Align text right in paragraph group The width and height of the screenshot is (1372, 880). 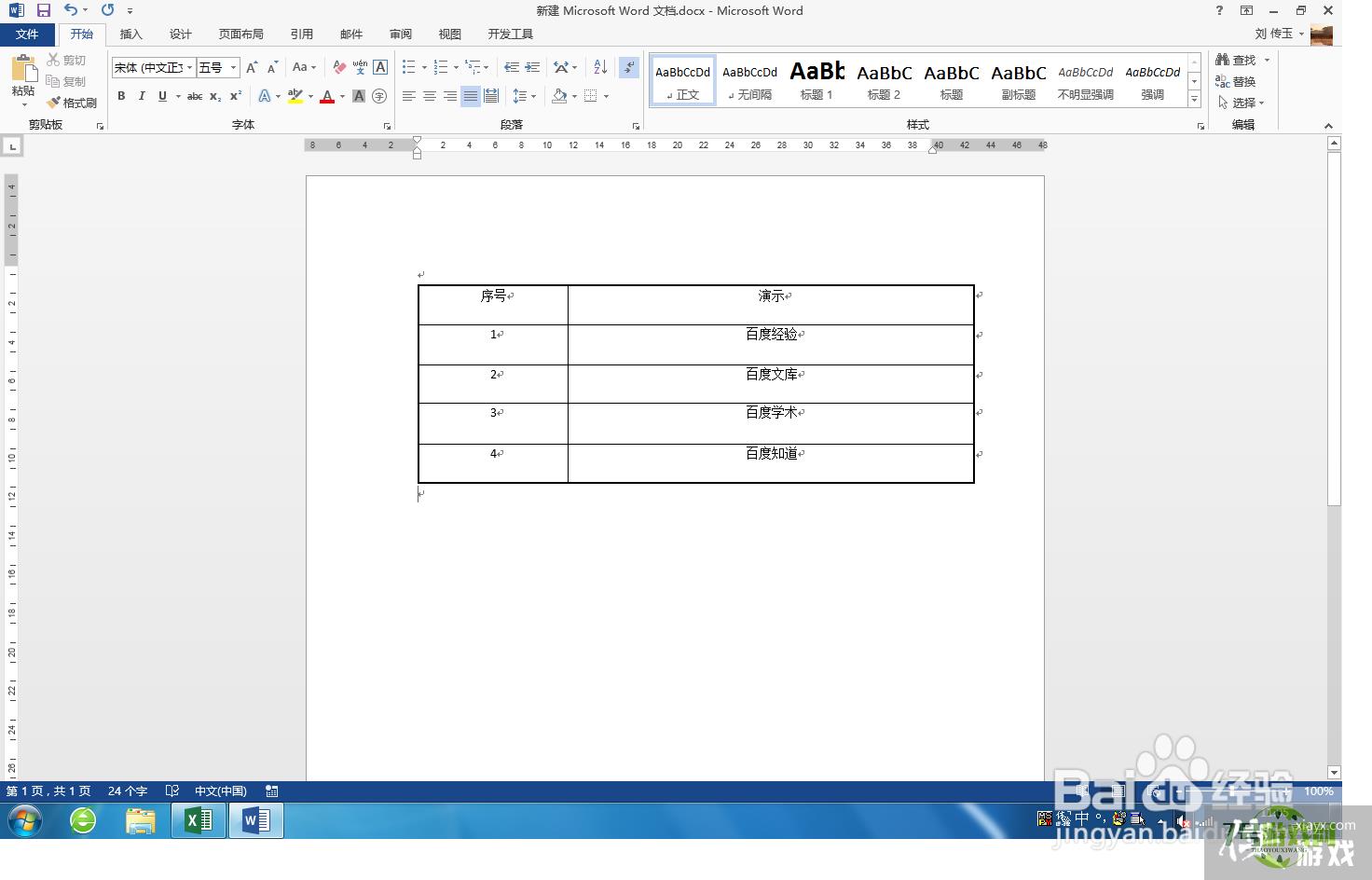point(450,96)
